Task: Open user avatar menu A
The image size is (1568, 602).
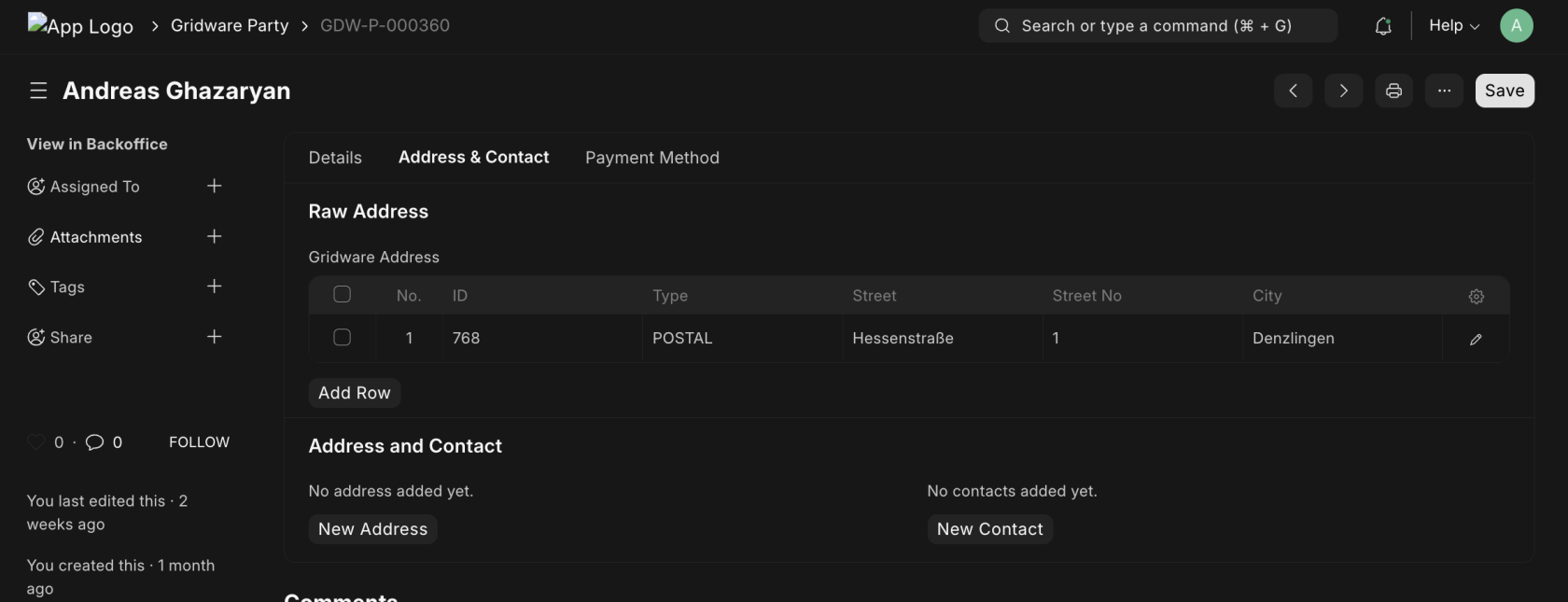Action: click(1517, 25)
